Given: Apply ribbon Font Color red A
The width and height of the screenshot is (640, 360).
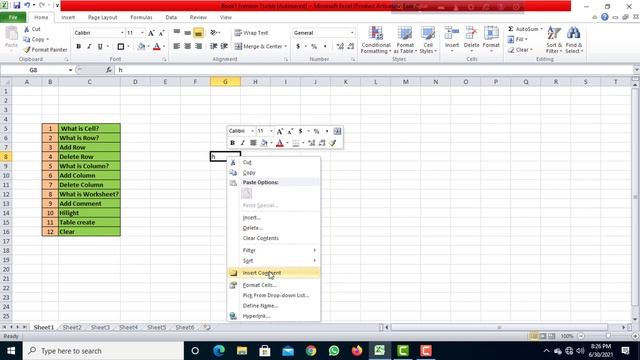Looking at the screenshot, I should [x=157, y=47].
